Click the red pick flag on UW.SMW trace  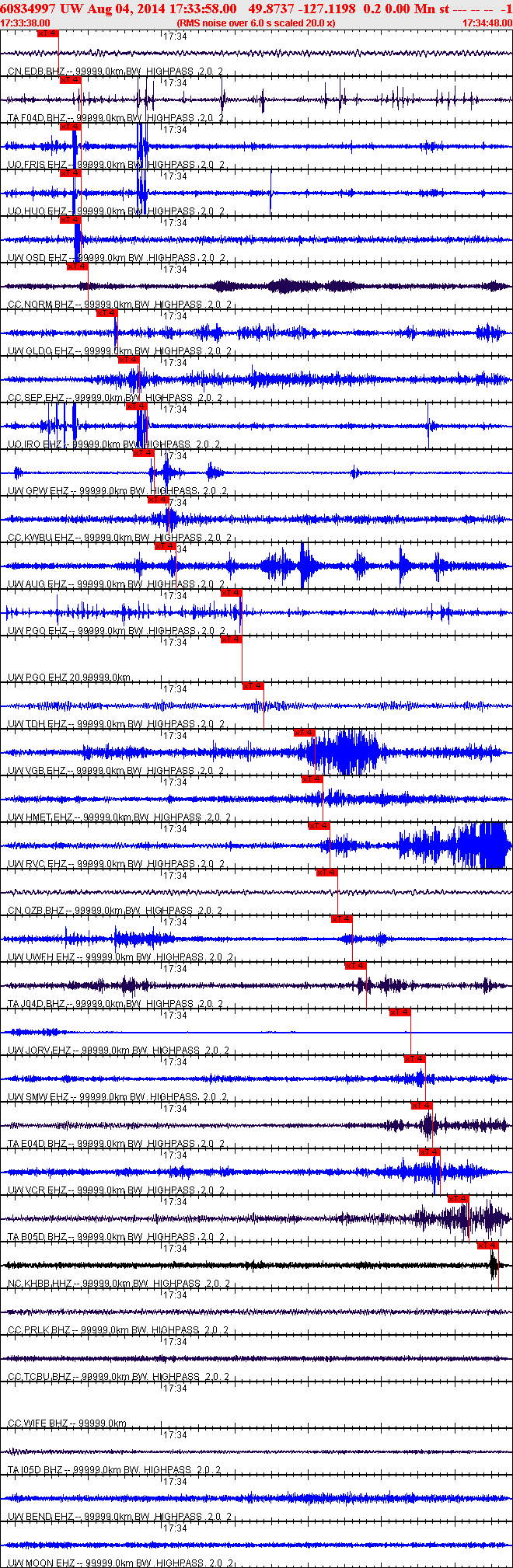pos(414,1059)
